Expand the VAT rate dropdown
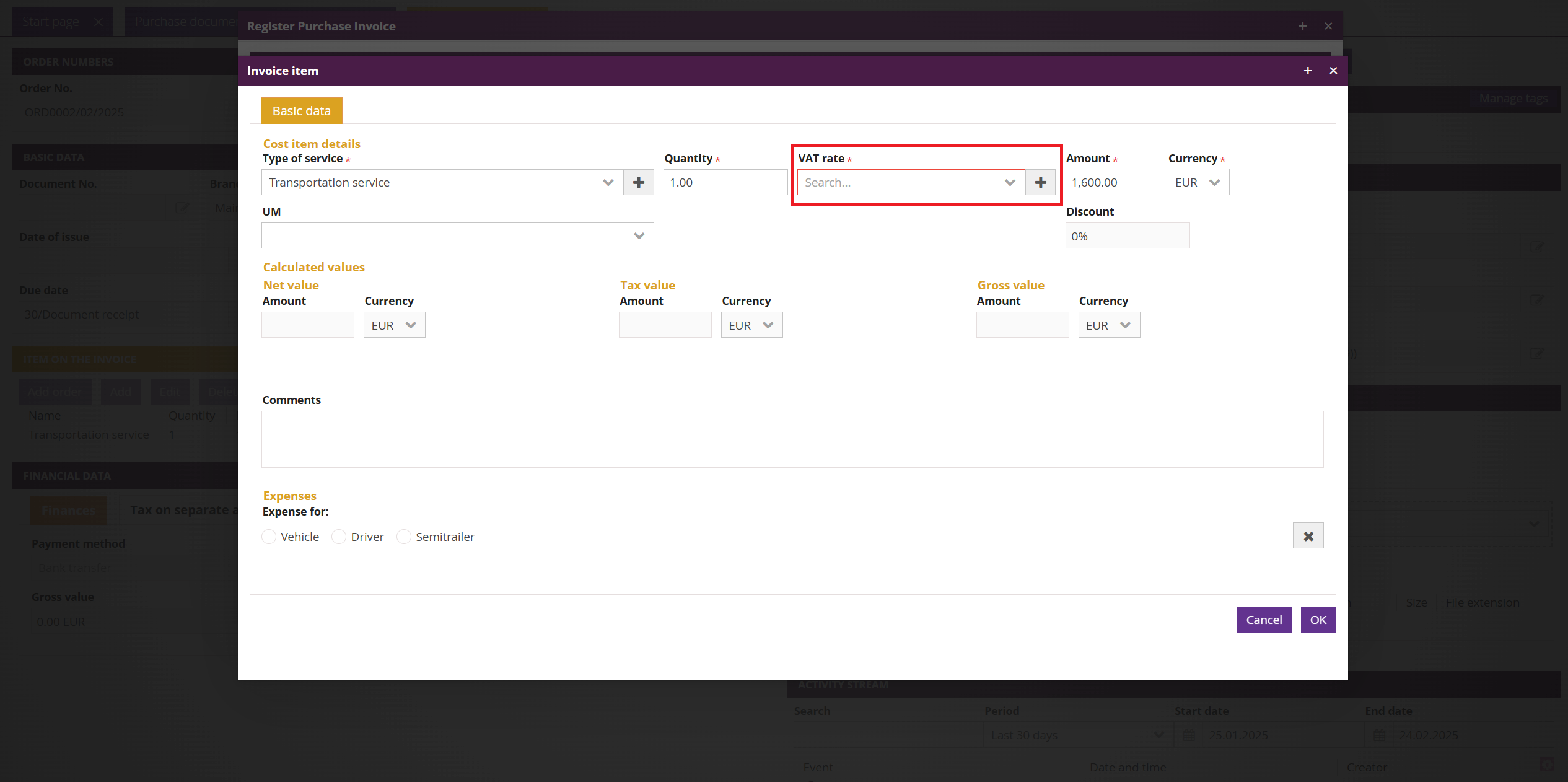The width and height of the screenshot is (1568, 782). pos(1010,182)
